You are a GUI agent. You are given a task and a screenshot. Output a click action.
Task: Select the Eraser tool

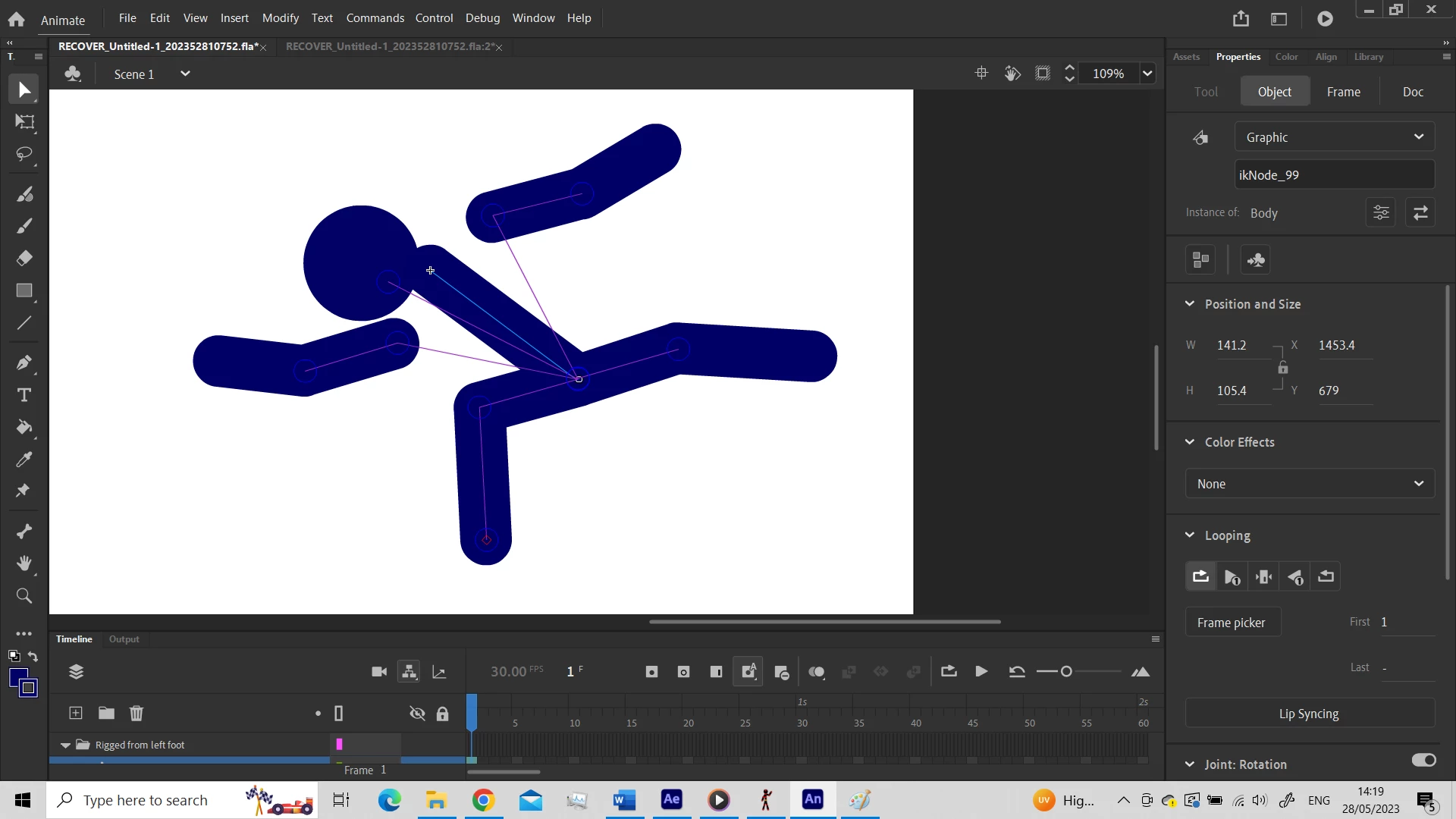25,259
